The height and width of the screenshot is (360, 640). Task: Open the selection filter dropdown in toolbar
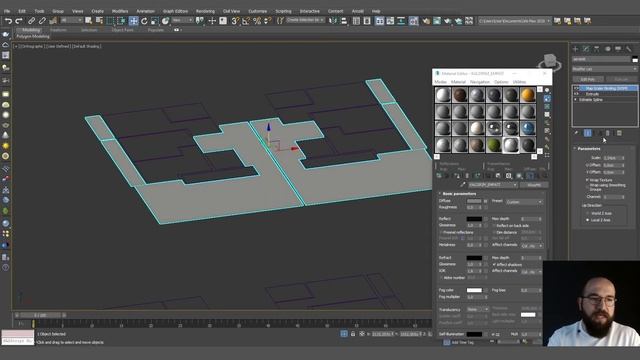click(71, 20)
